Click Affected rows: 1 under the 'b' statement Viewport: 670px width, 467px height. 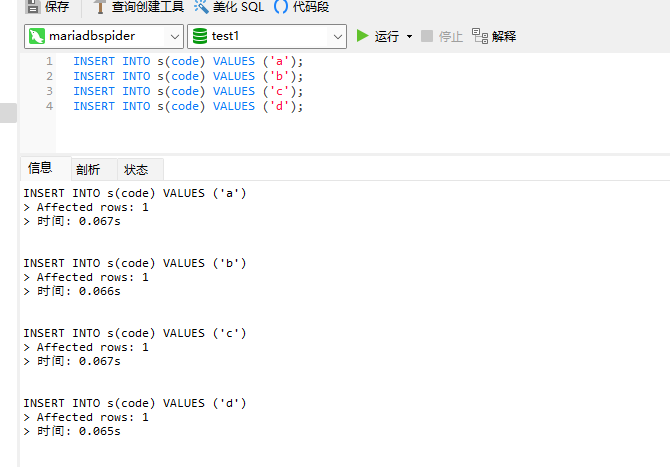[93, 277]
